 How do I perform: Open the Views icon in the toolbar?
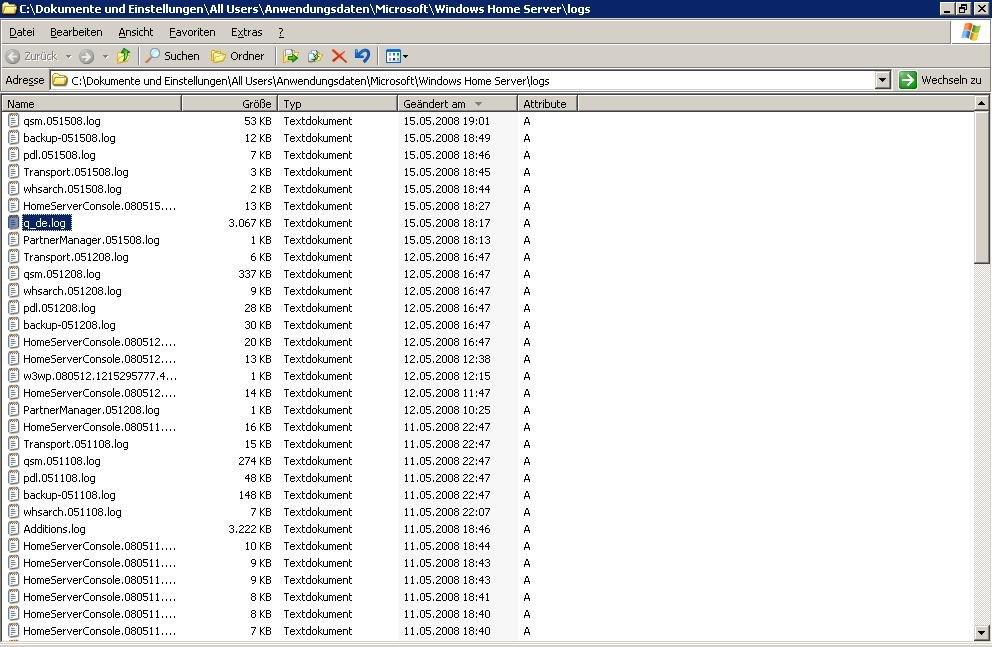point(393,56)
